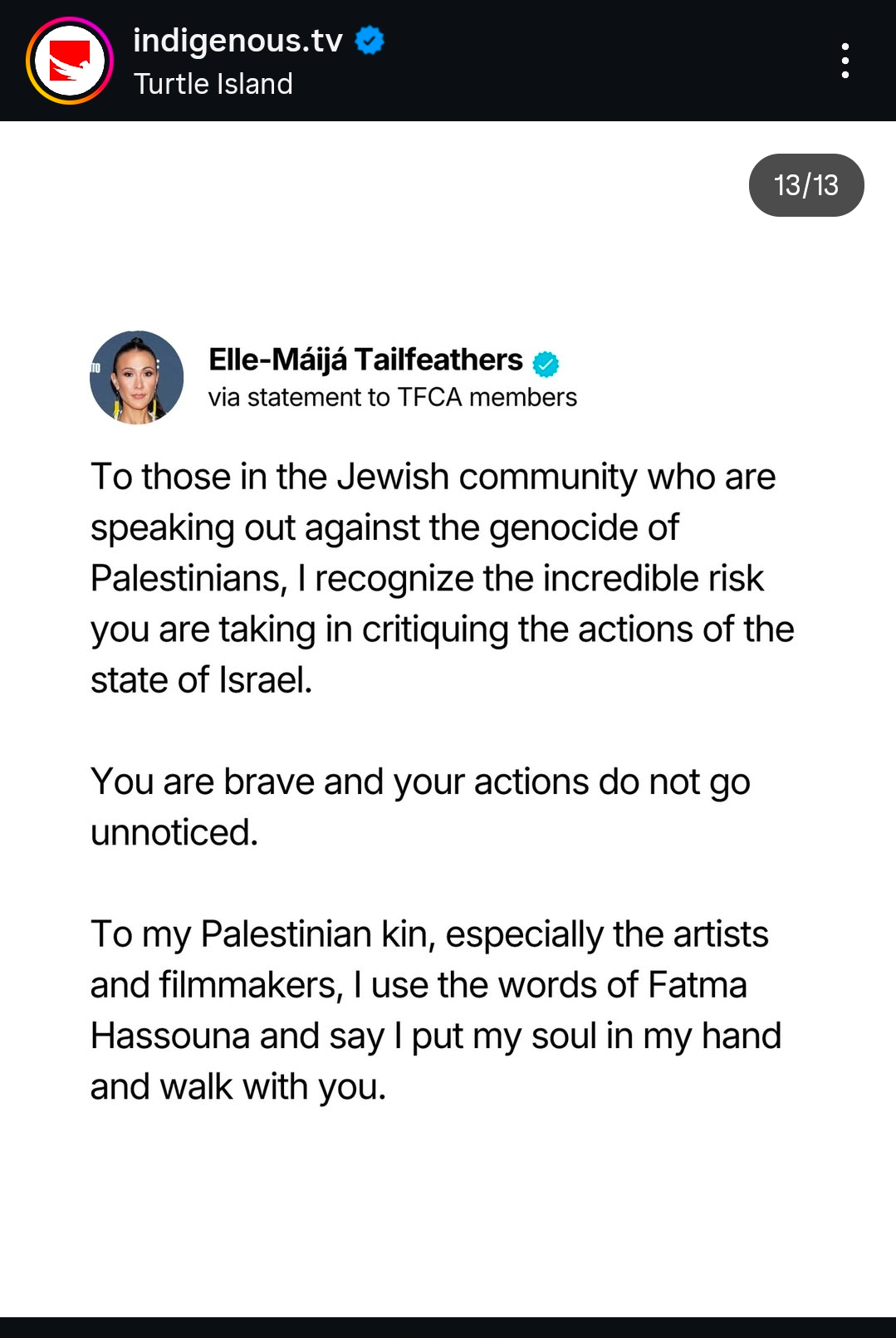
Task: Click the name Elle-Máijá Tailfeathers
Action: (x=365, y=360)
